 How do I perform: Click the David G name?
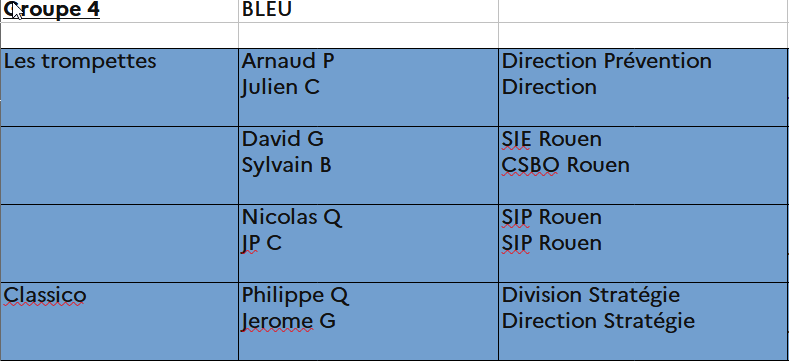(x=282, y=139)
